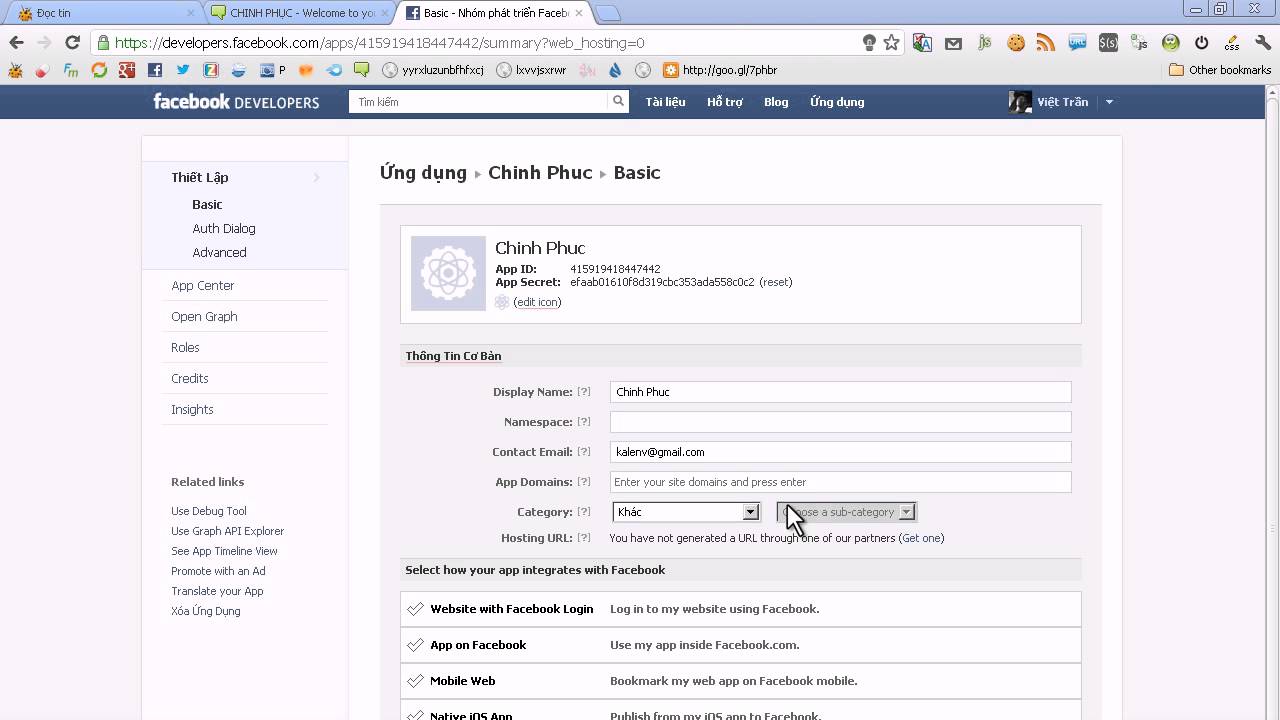Open the Other bookmarks folder
The width and height of the screenshot is (1280, 720).
click(x=1220, y=70)
